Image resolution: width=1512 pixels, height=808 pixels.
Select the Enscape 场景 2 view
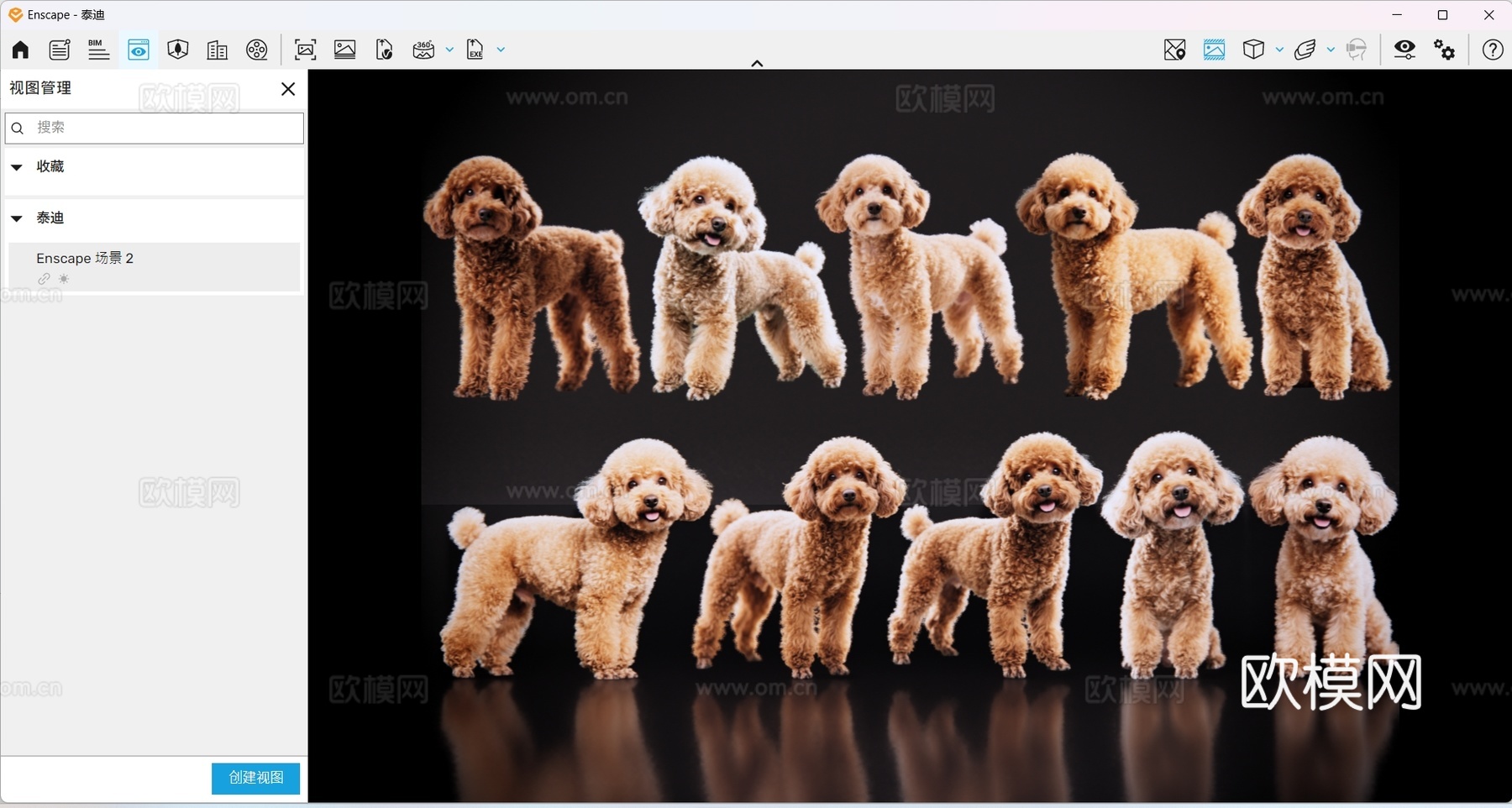coord(155,267)
